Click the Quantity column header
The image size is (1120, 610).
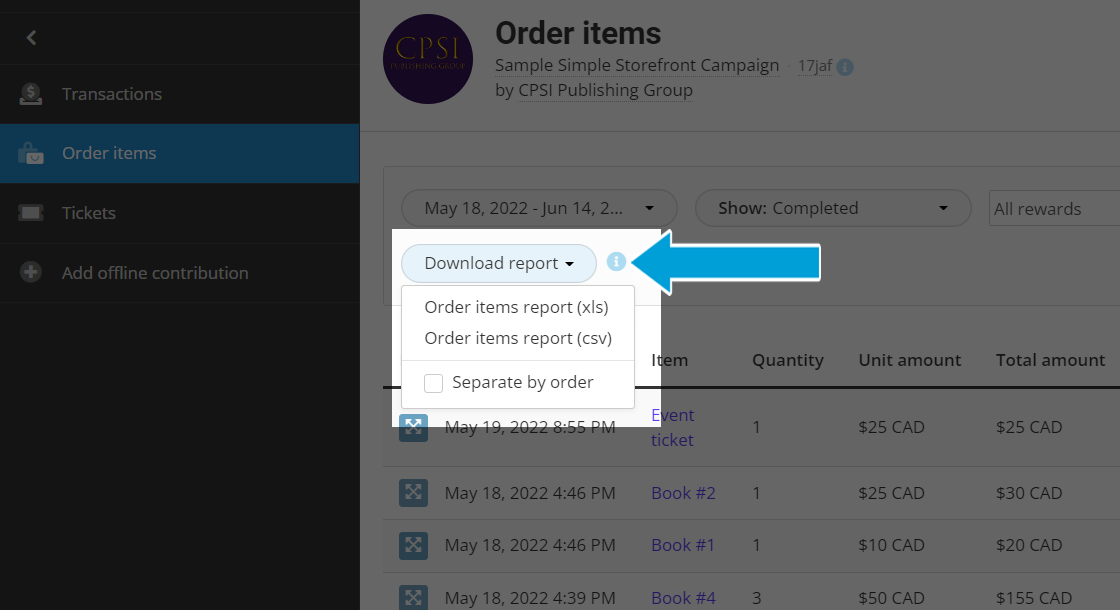tap(788, 360)
